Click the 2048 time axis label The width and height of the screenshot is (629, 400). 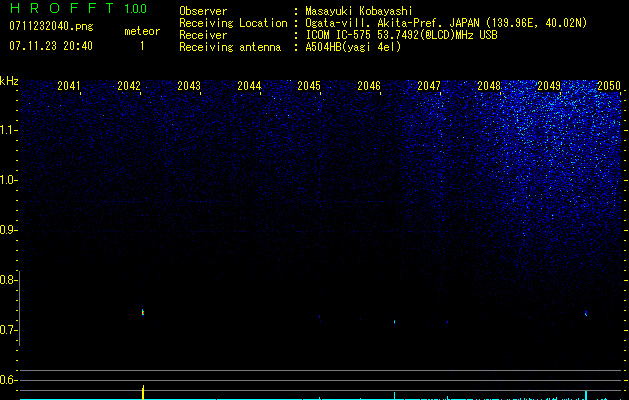489,86
